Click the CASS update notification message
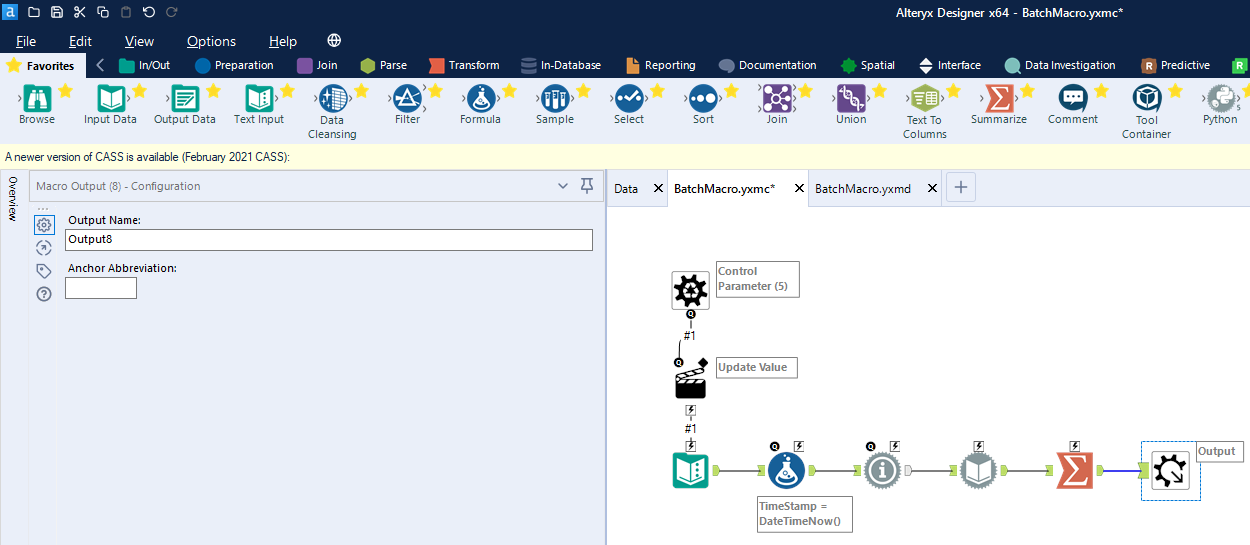 coord(147,157)
